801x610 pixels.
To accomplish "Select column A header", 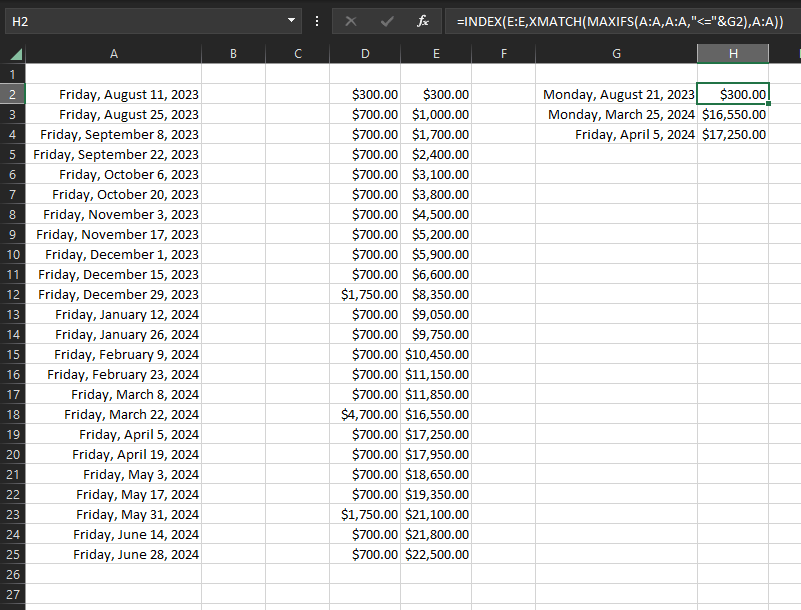I will tap(113, 54).
